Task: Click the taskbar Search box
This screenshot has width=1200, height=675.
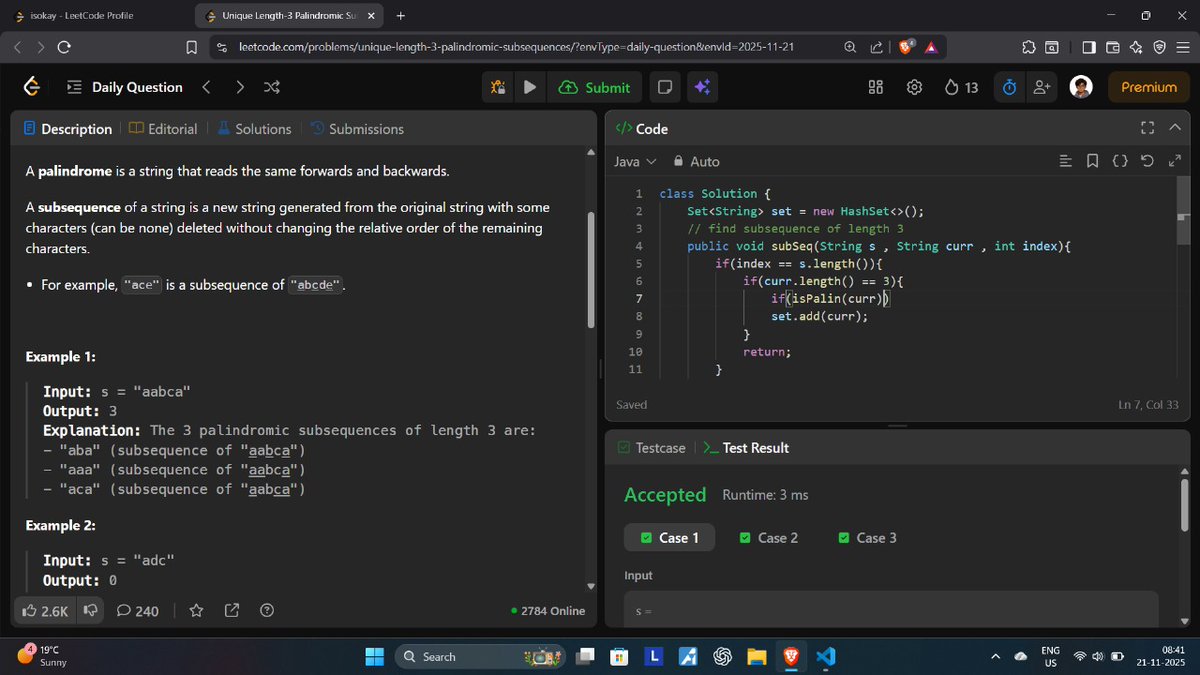Action: coord(479,657)
